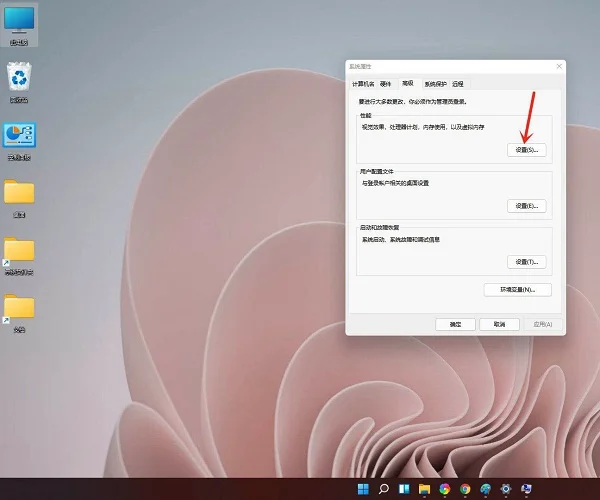Open the Control Panel desktop icon

(x=19, y=141)
